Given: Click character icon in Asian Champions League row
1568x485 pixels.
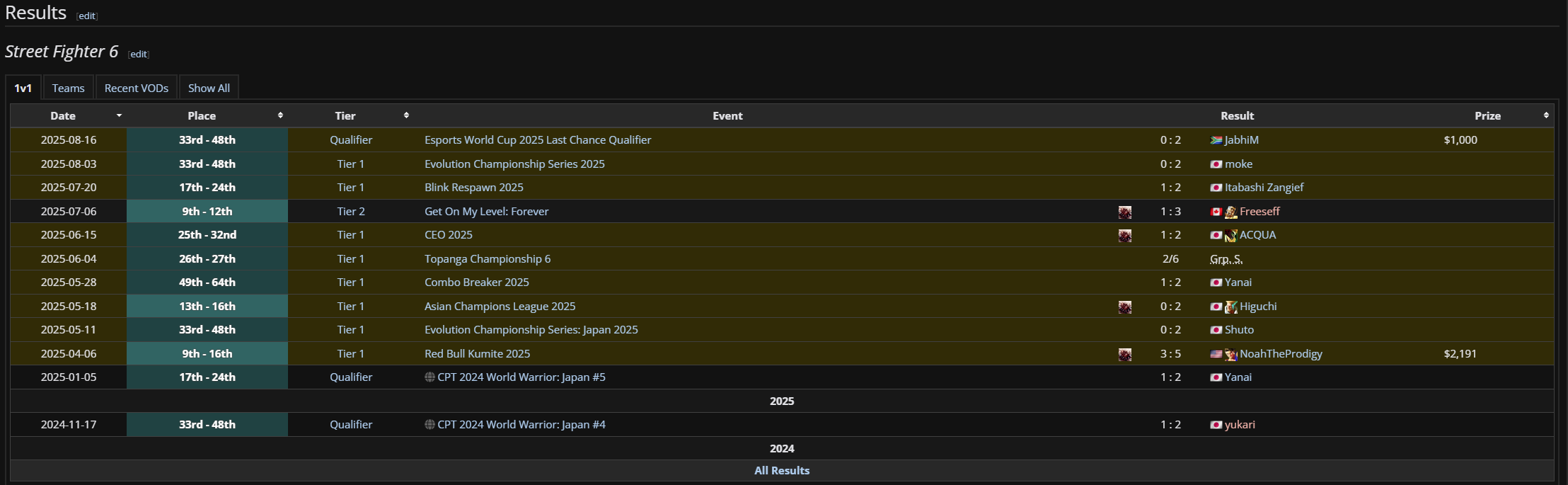Looking at the screenshot, I should pyautogui.click(x=1124, y=307).
